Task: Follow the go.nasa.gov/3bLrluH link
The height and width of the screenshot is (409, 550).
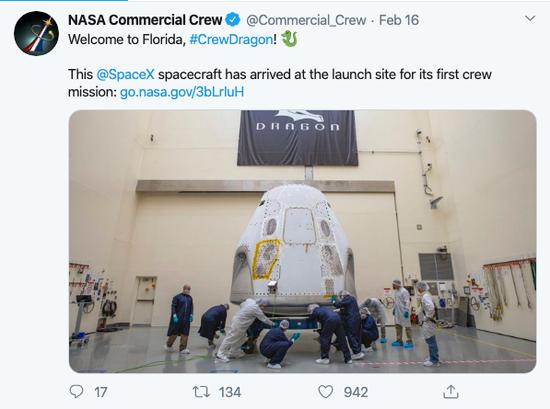Action: click(x=182, y=92)
